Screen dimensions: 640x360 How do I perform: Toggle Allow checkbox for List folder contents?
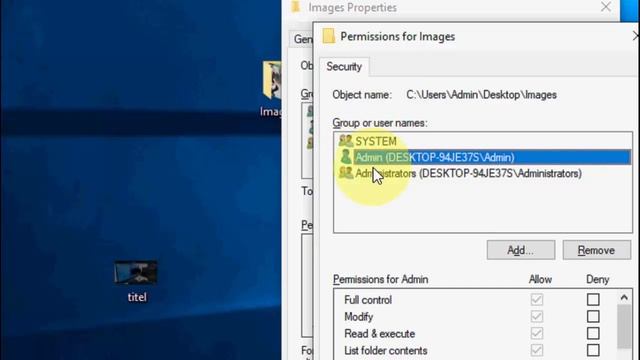[x=537, y=350]
